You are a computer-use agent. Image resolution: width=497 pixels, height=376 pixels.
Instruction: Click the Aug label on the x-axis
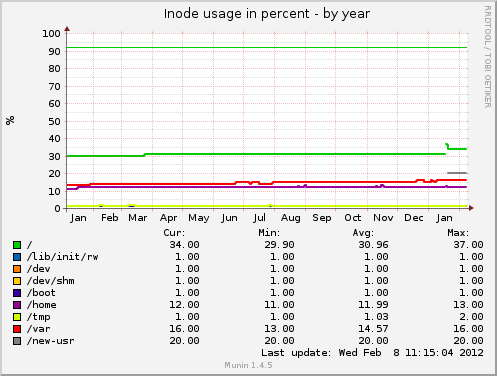click(x=290, y=218)
